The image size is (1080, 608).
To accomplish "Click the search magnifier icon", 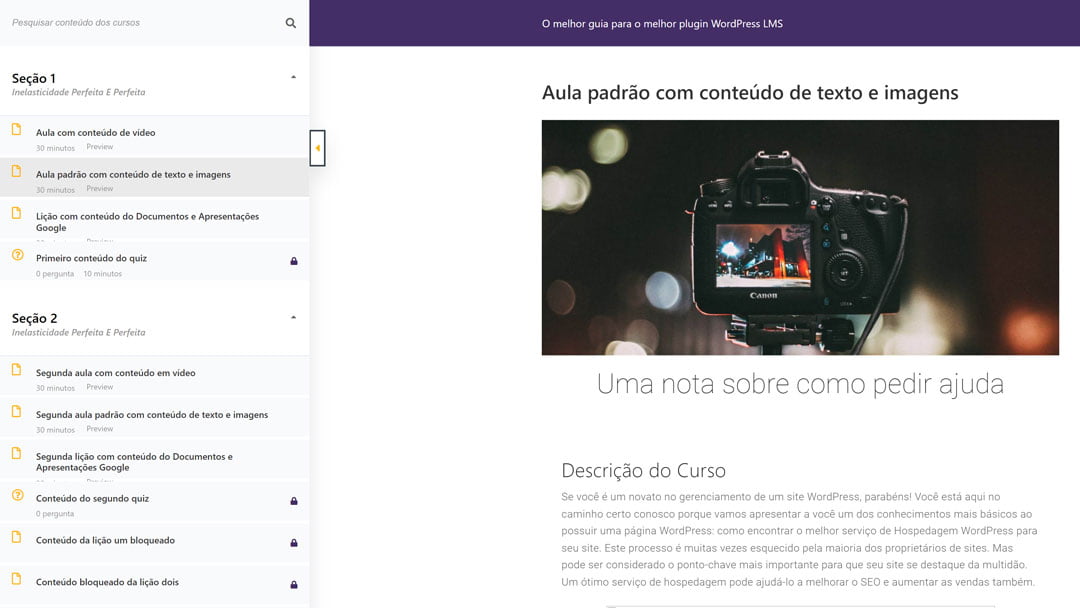I will click(x=291, y=23).
